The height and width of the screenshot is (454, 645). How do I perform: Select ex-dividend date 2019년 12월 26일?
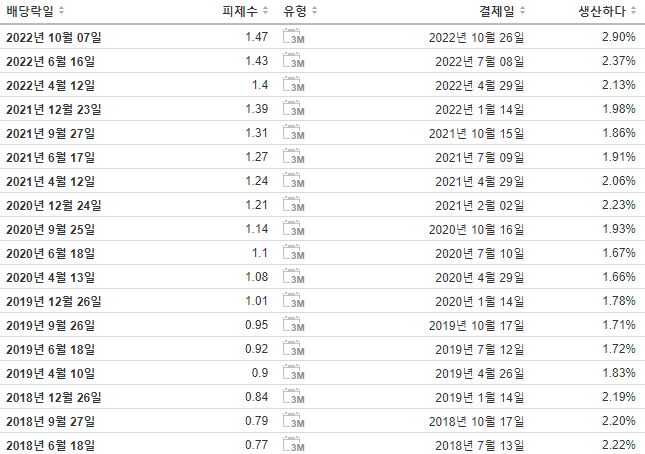click(54, 301)
